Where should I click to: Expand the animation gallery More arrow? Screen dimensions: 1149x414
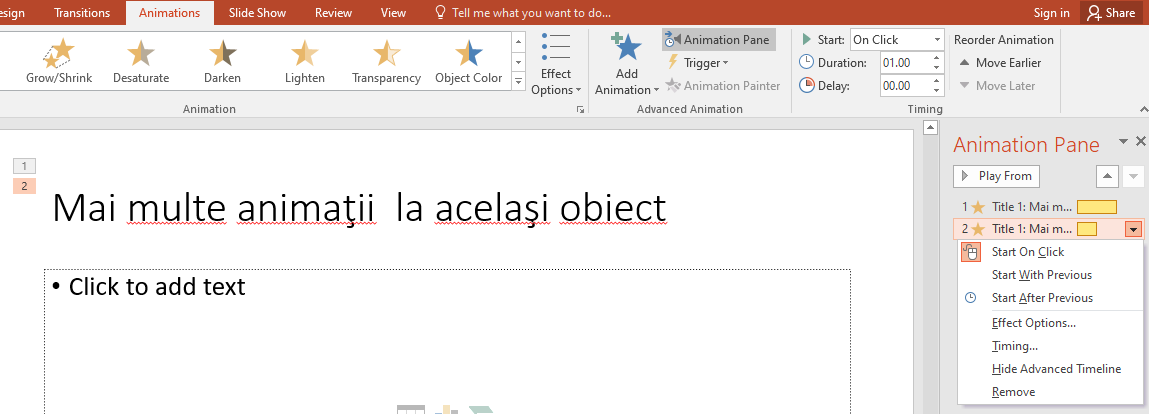518,80
